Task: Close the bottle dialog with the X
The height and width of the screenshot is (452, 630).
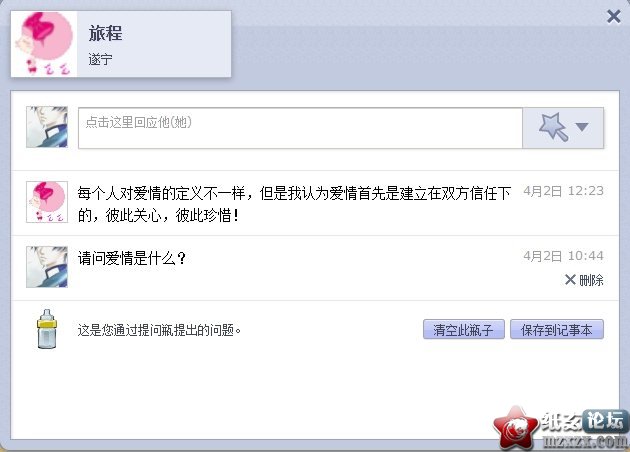Action: [x=614, y=17]
